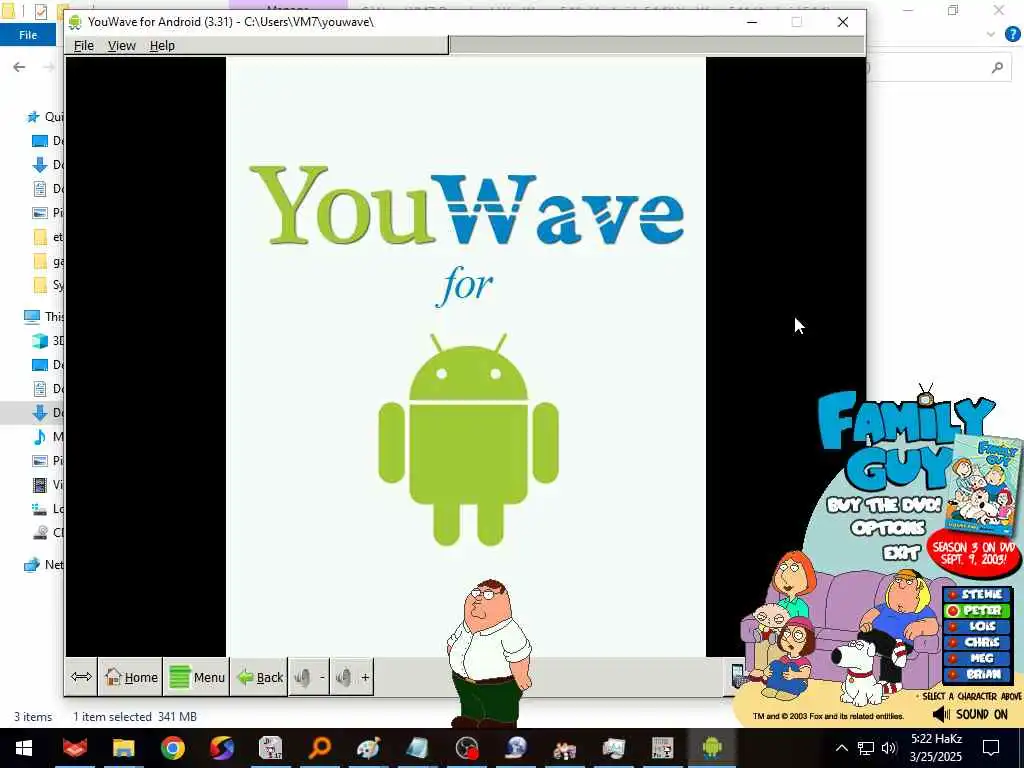
Task: Select the CD drive in Explorer sidebar
Action: 40,533
